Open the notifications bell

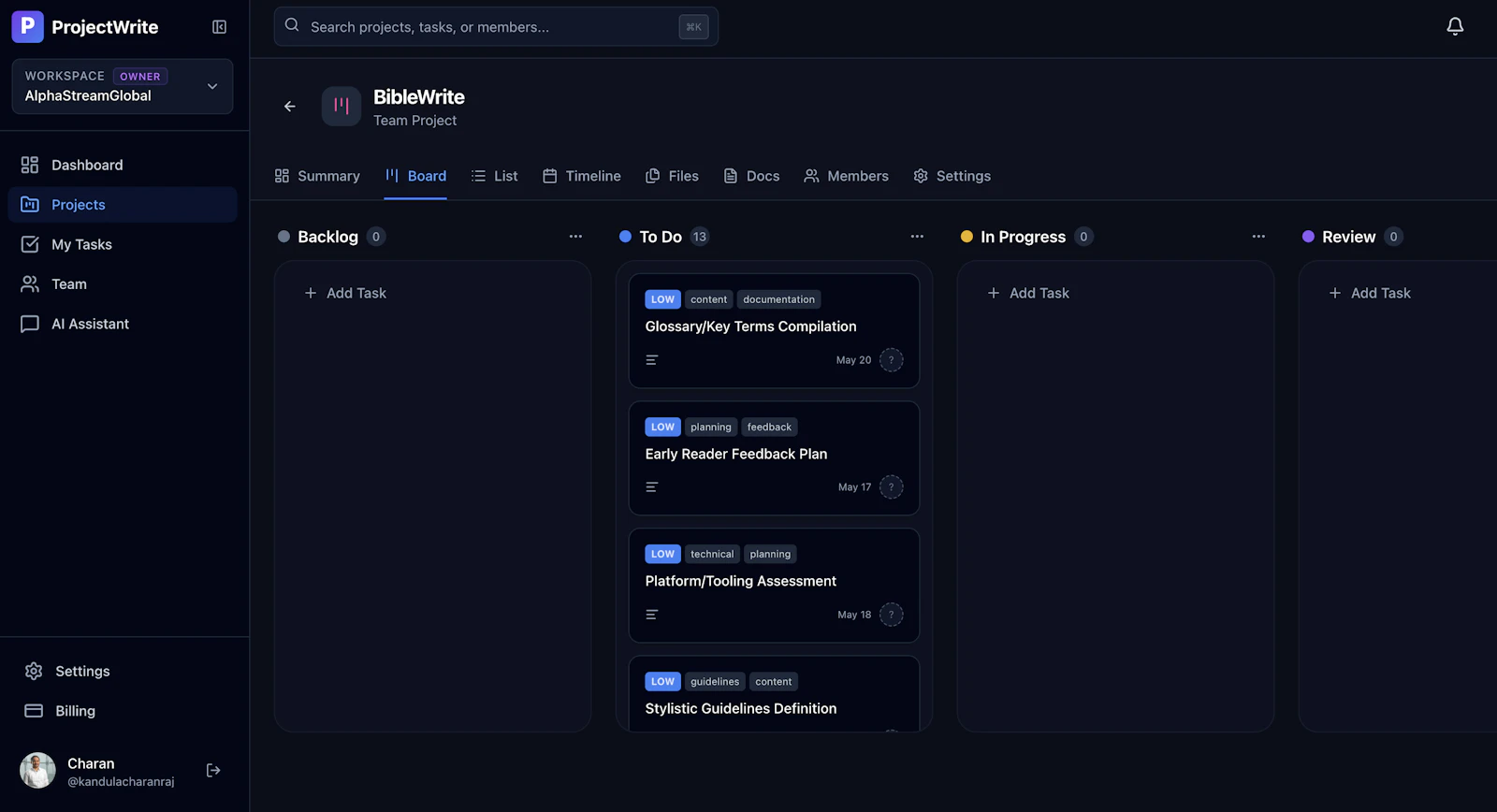1455,26
